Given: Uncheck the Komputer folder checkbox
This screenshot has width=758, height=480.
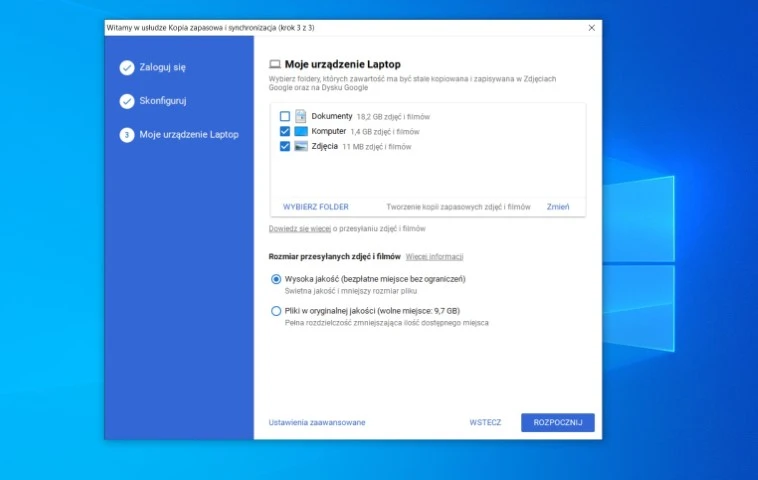Looking at the screenshot, I should (x=285, y=131).
